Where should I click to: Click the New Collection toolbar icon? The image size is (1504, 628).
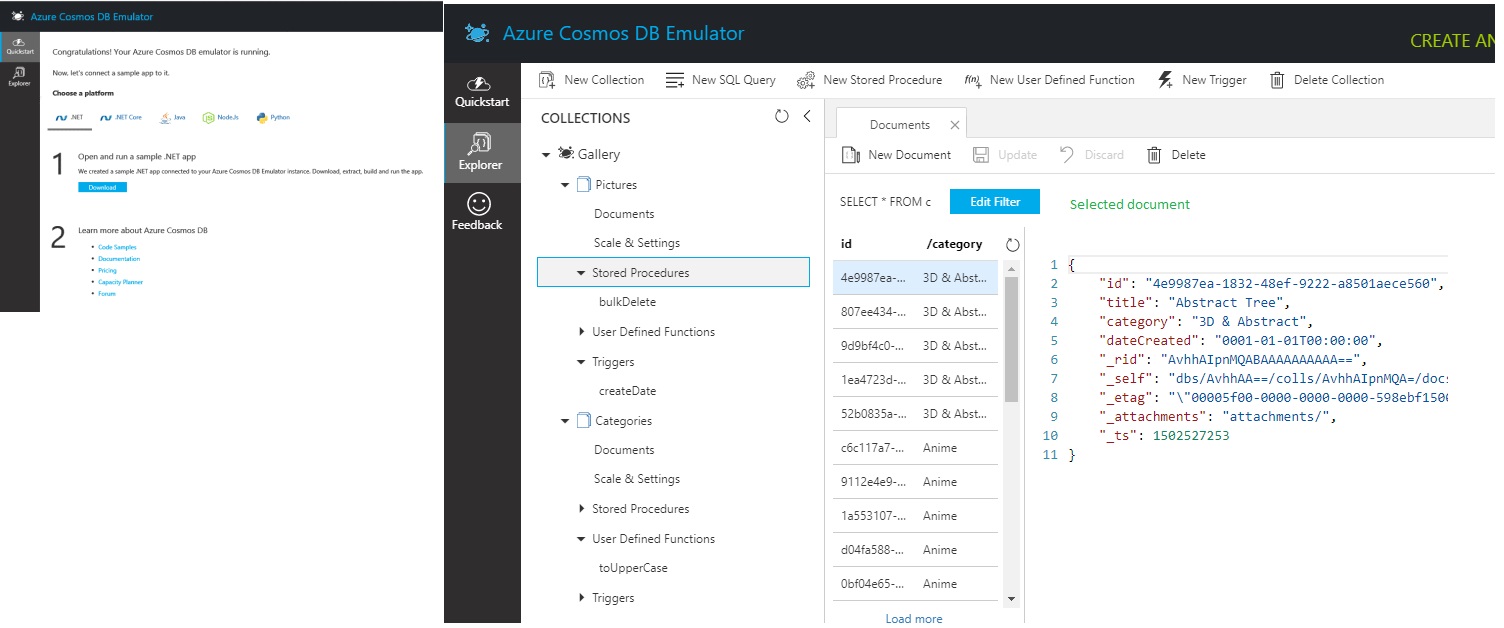pos(547,80)
